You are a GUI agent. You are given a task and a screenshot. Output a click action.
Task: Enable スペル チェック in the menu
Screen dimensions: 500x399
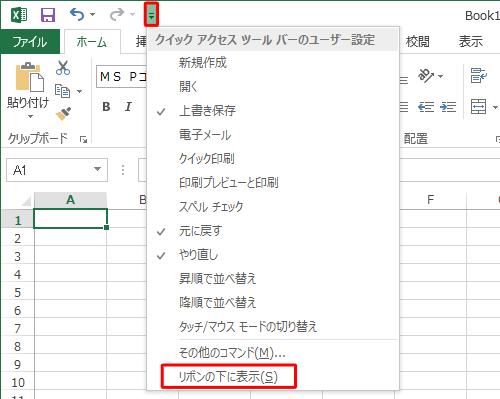pos(273,207)
